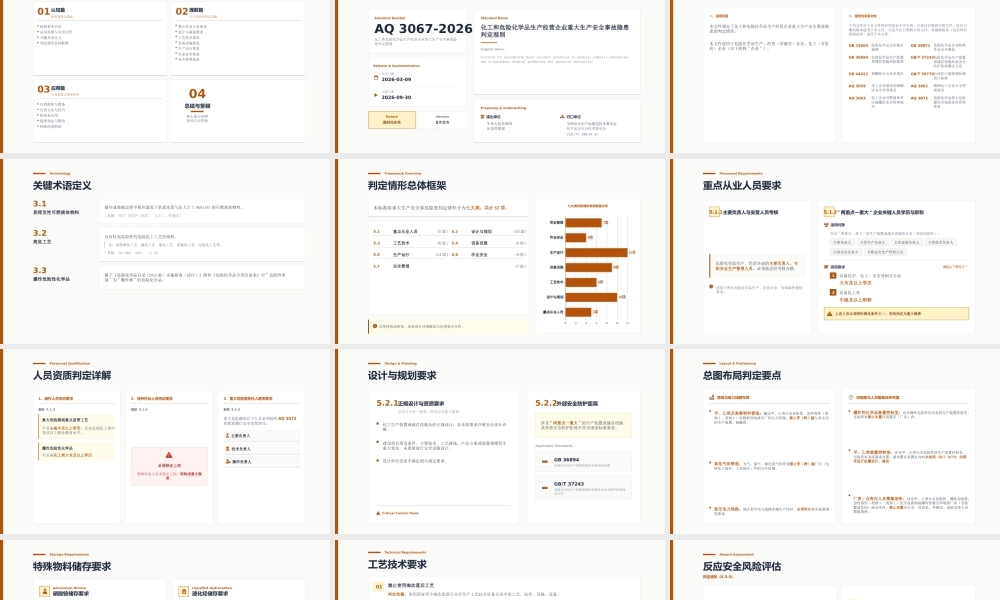Screen dimensions: 1000x600
Task: Click the 归口单位 organization icon
Action: (x=562, y=117)
